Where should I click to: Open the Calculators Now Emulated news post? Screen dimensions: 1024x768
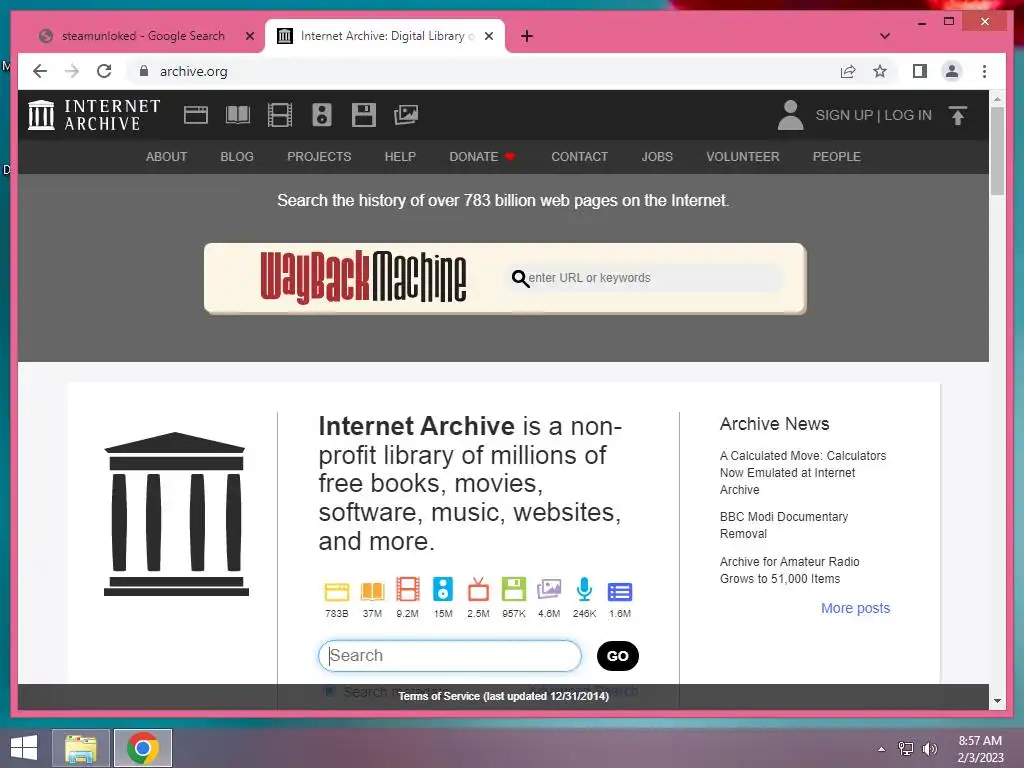point(803,472)
